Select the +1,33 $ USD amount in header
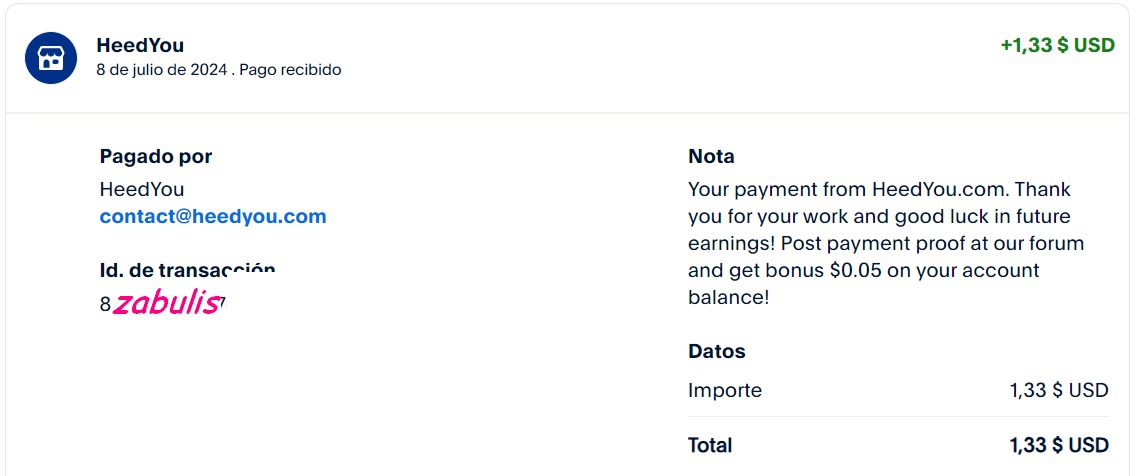Image resolution: width=1136 pixels, height=476 pixels. tap(1057, 45)
